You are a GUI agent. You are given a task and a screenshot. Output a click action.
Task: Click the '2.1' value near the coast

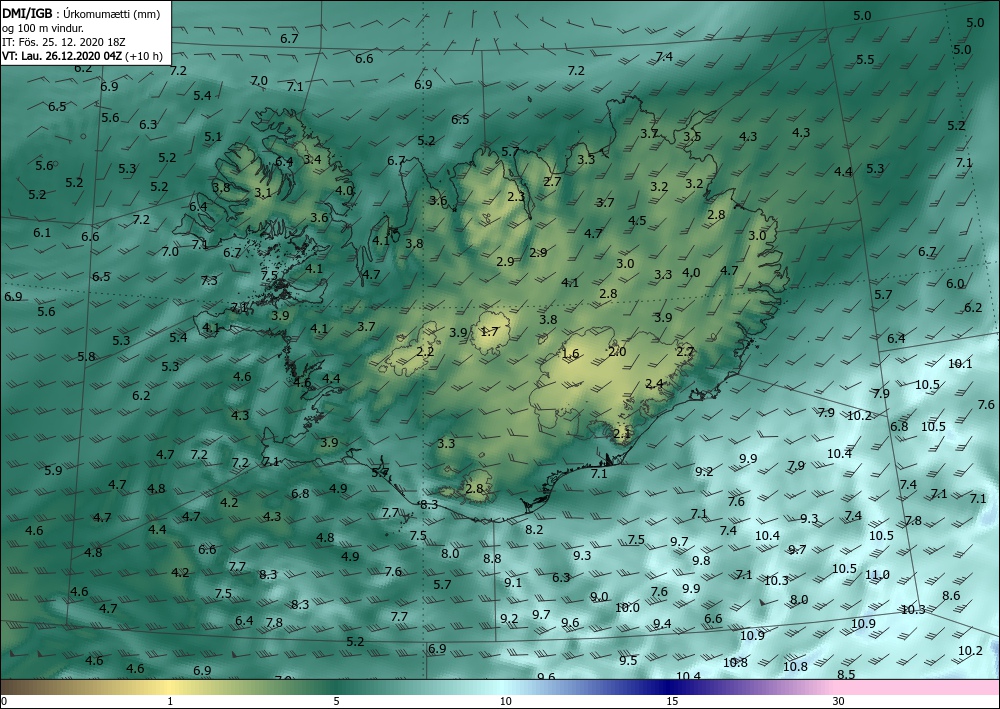[621, 434]
